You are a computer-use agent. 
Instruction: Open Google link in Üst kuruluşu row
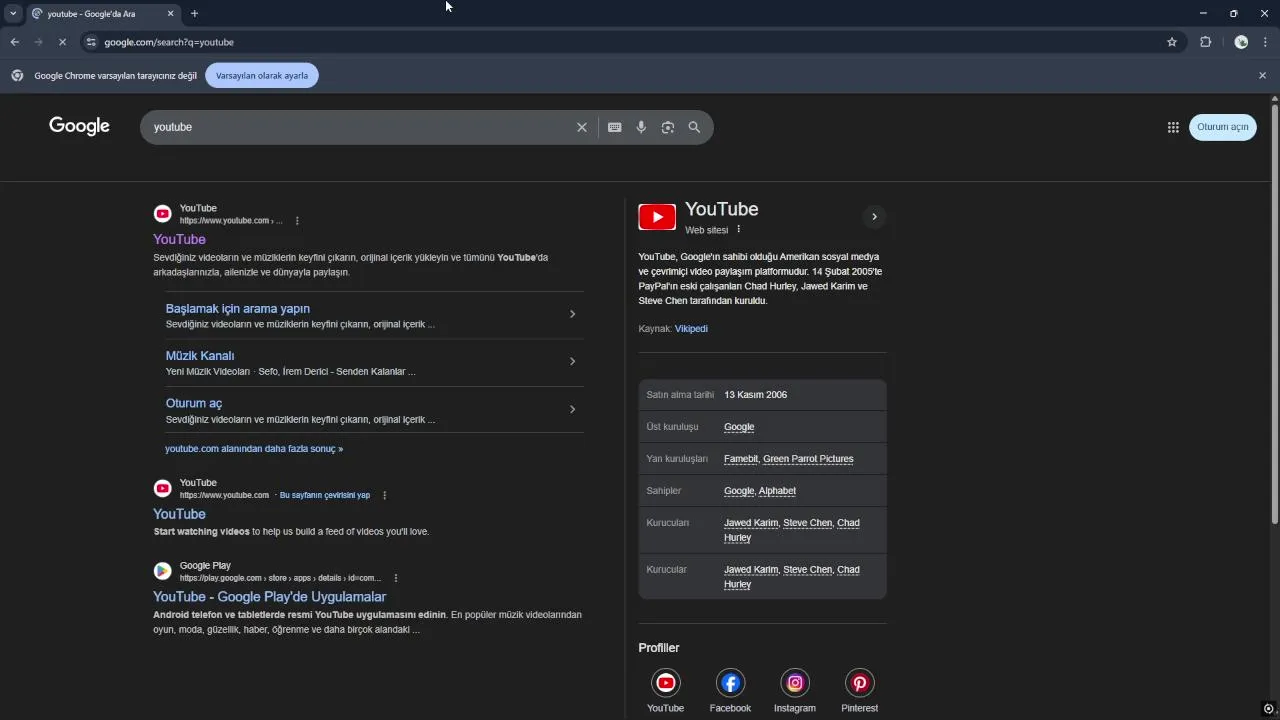(739, 427)
